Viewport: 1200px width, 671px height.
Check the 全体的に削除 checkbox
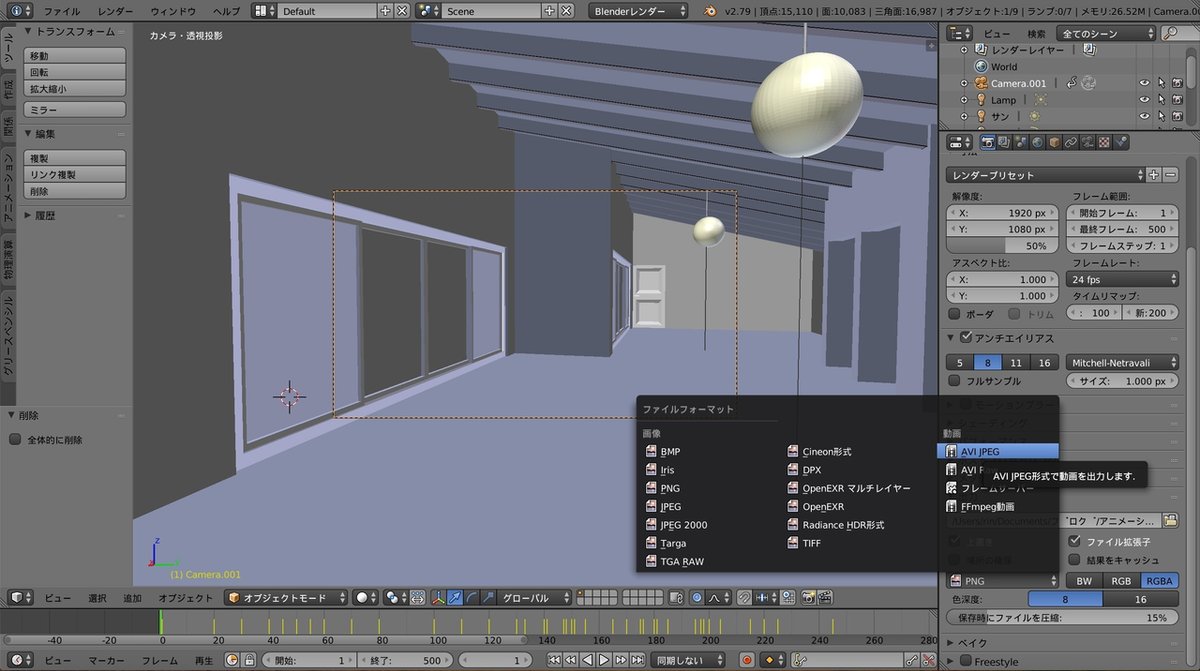[15, 439]
